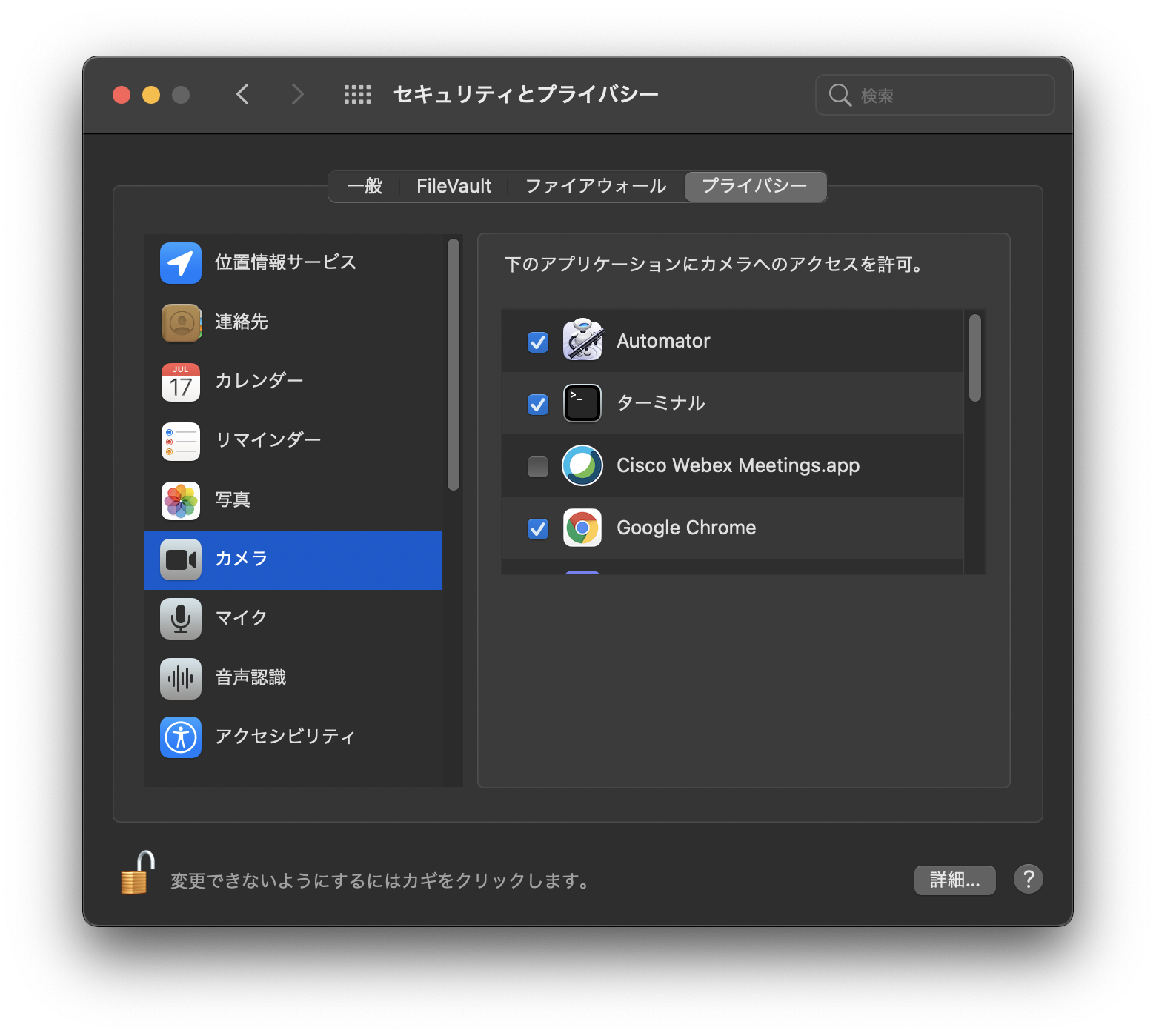Screen dimensions: 1156x1036
Task: Select the Automator app name
Action: pyautogui.click(x=663, y=341)
